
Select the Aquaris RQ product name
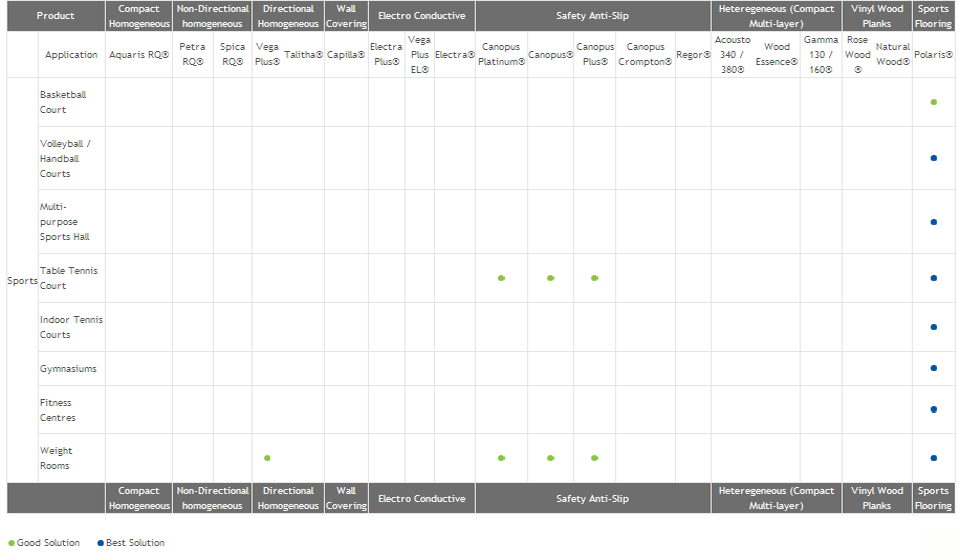(x=139, y=54)
